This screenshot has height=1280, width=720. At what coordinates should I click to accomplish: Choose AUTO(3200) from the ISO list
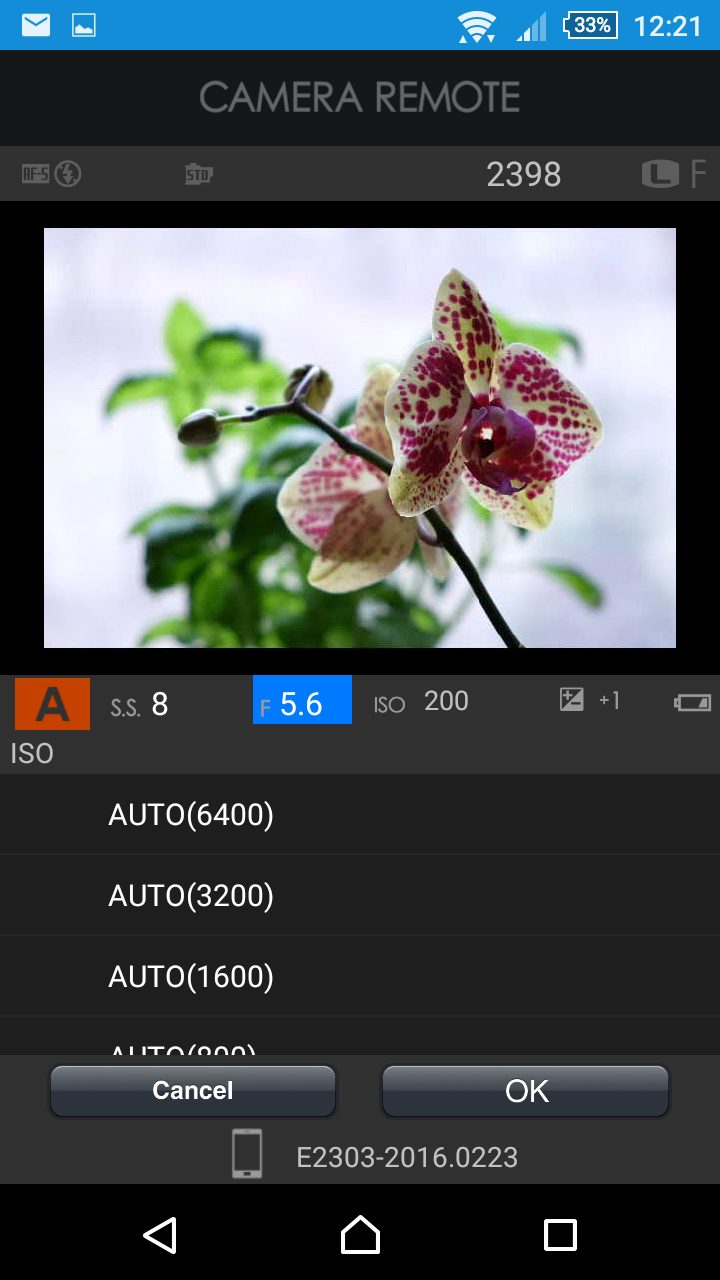pyautogui.click(x=360, y=896)
